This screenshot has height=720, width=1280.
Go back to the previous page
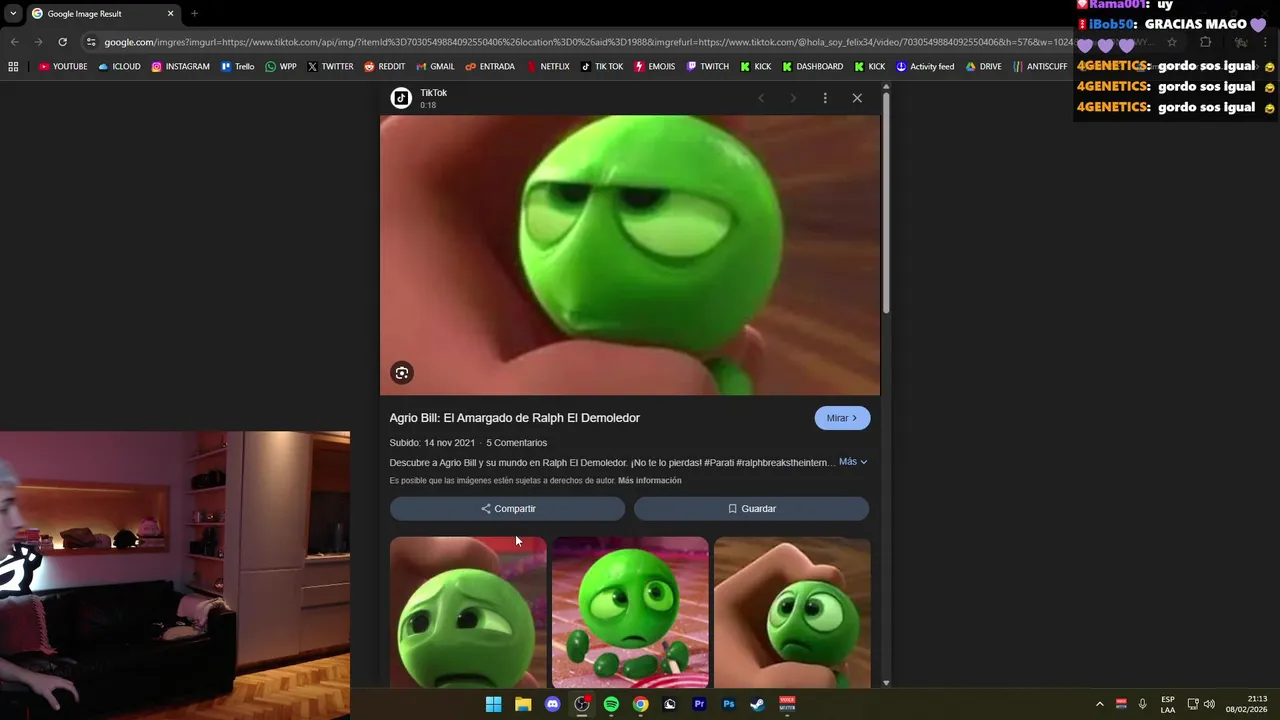point(14,42)
